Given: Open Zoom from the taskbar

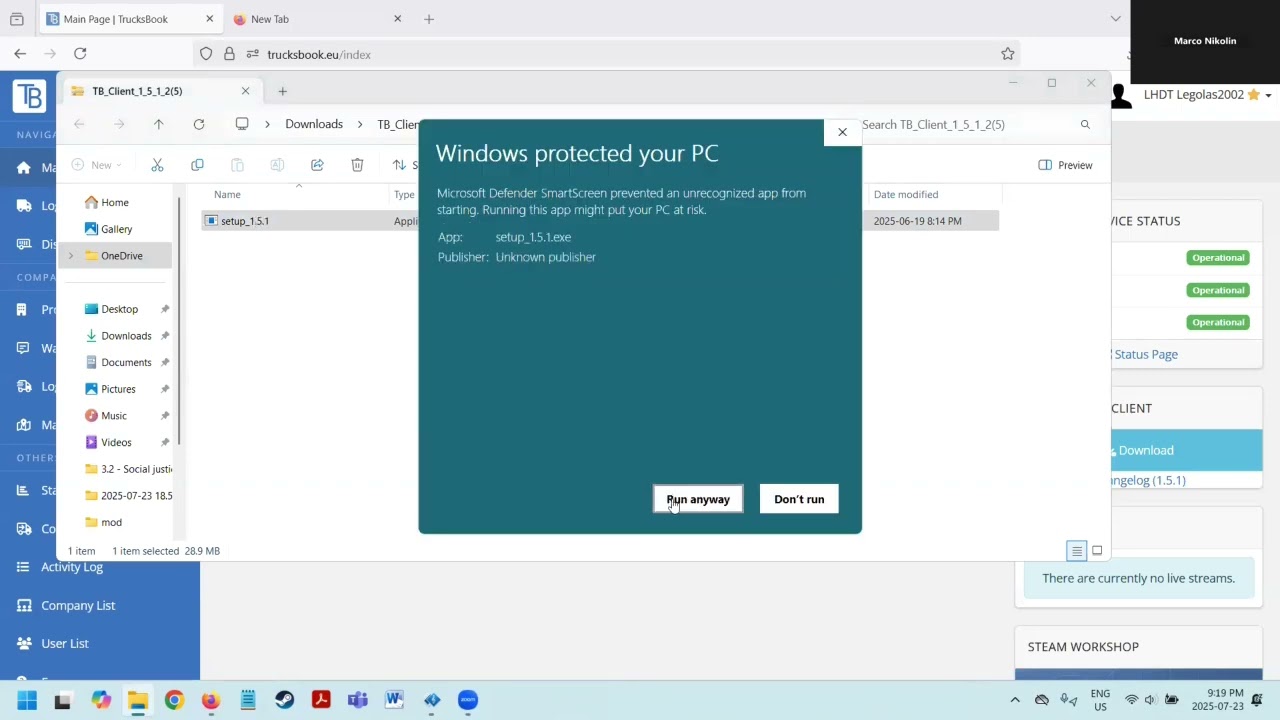Looking at the screenshot, I should pos(468,700).
